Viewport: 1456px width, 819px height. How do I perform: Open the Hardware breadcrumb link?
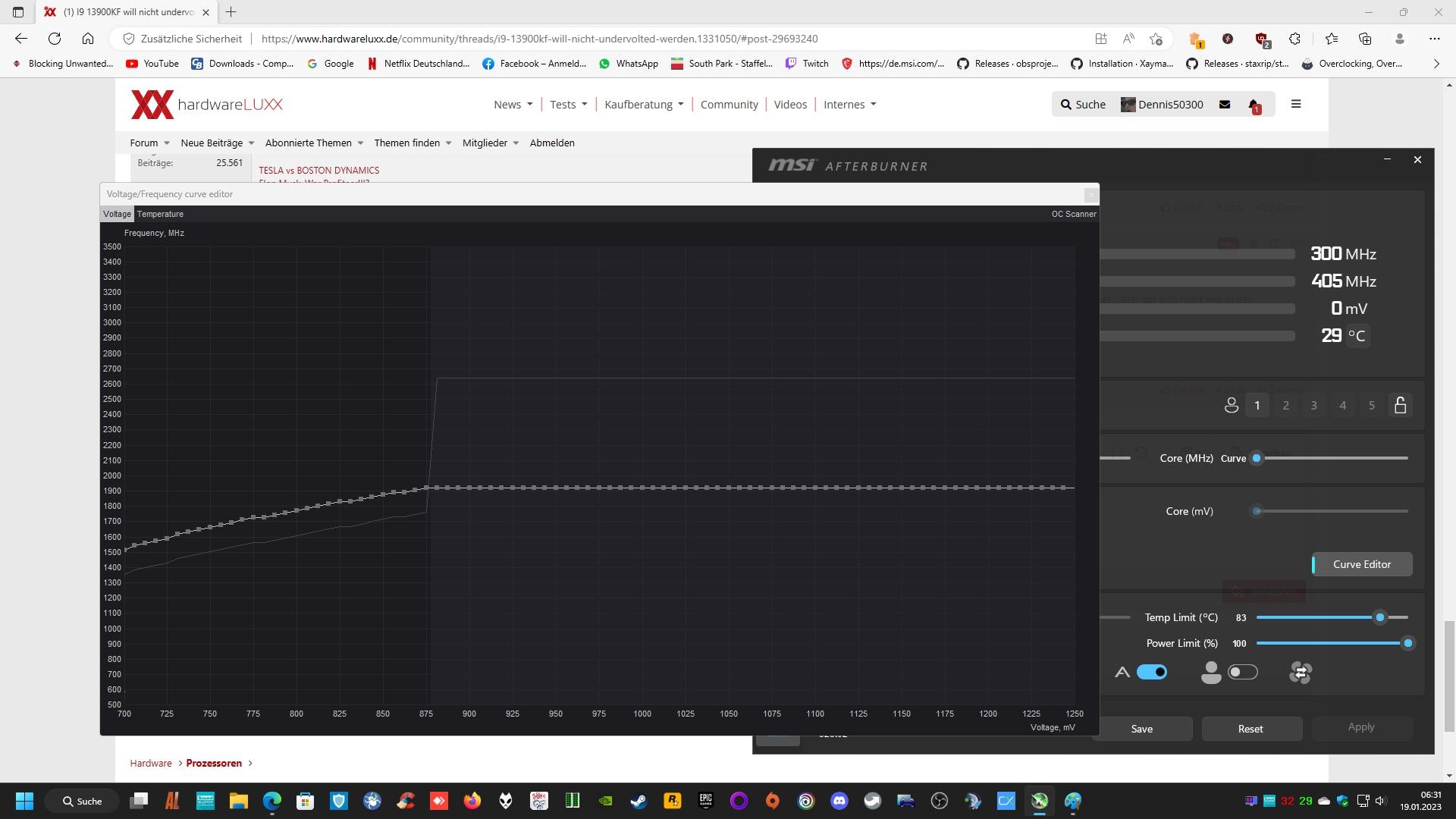tap(150, 763)
